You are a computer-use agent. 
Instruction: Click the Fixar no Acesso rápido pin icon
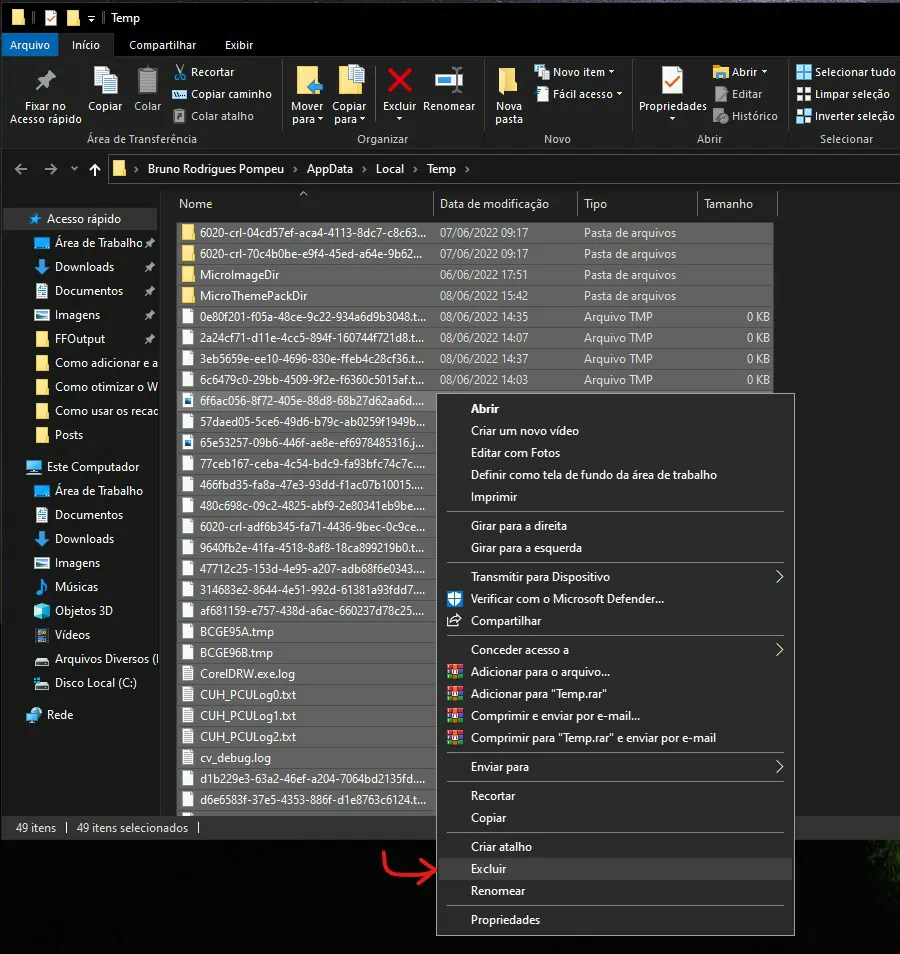coord(46,80)
